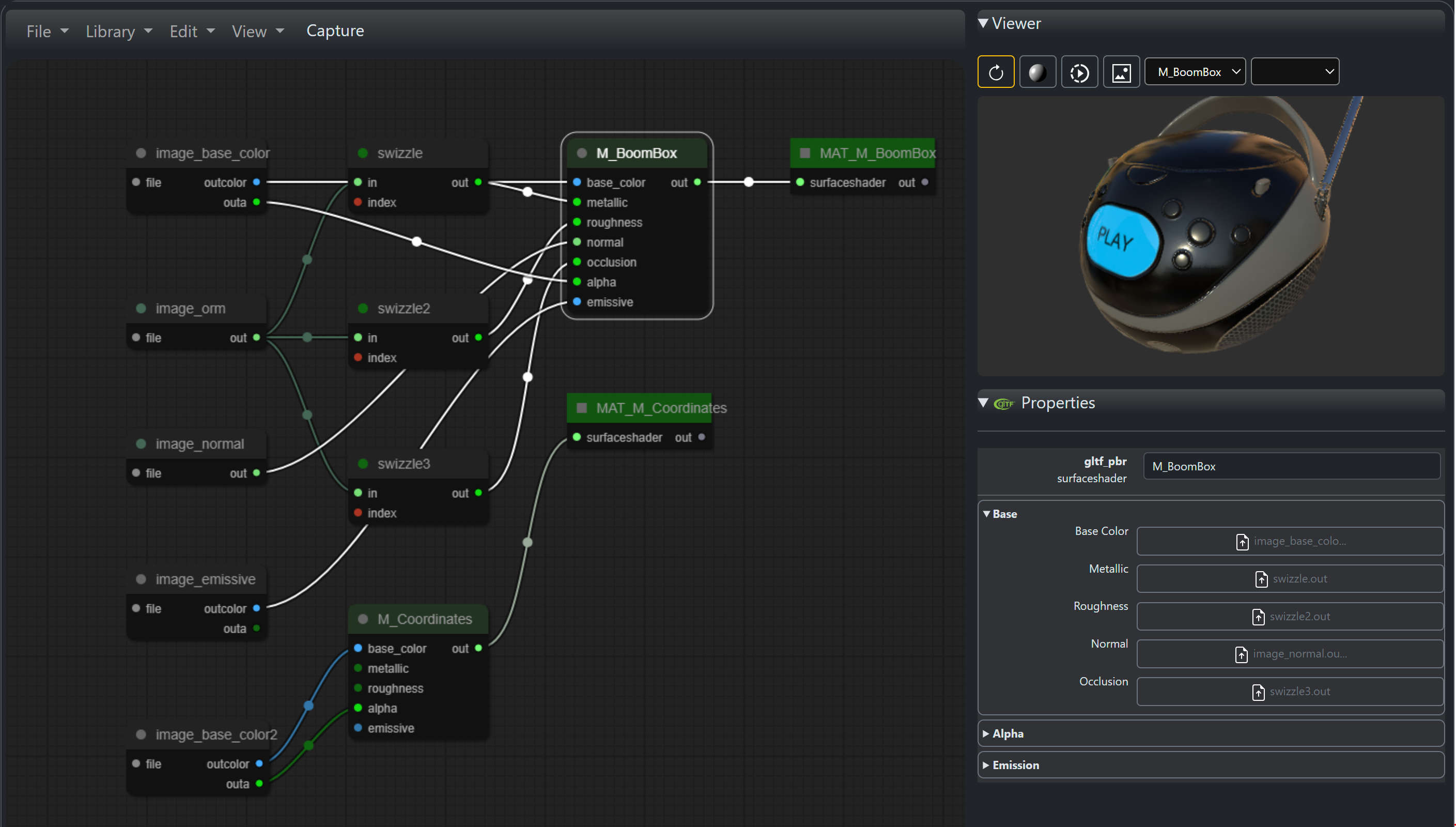
Task: Click the out port dot on MAT_M_BoomBox node
Action: click(925, 182)
